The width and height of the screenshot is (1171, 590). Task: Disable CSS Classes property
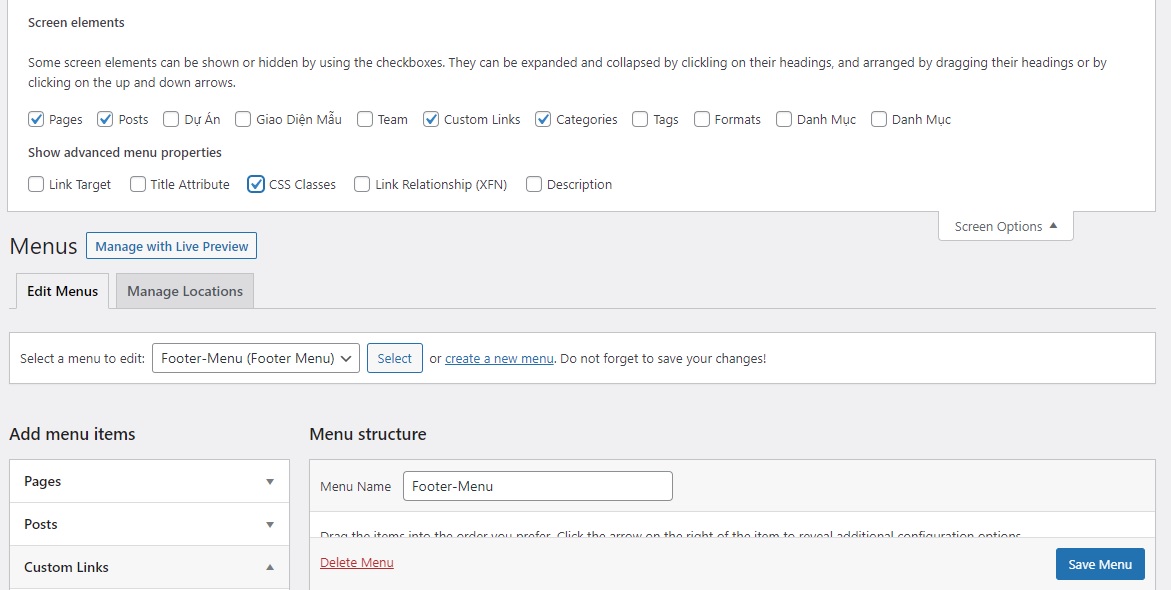[x=256, y=184]
